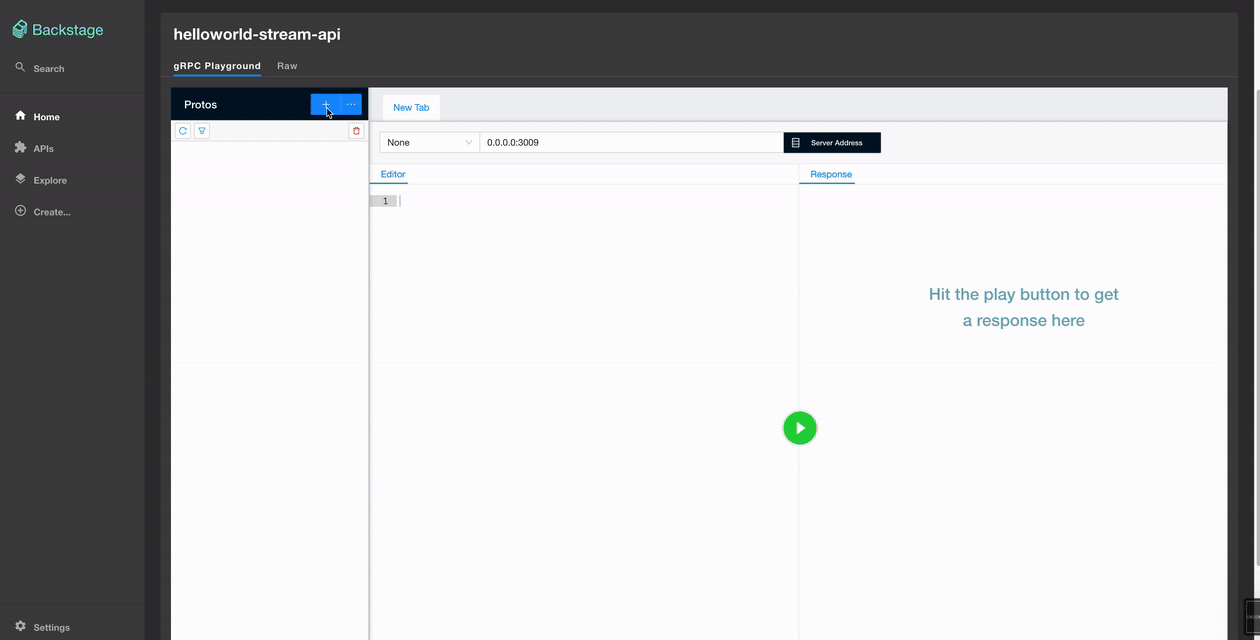Open the None environment dropdown
Screen dimensions: 1260x640
[430, 143]
